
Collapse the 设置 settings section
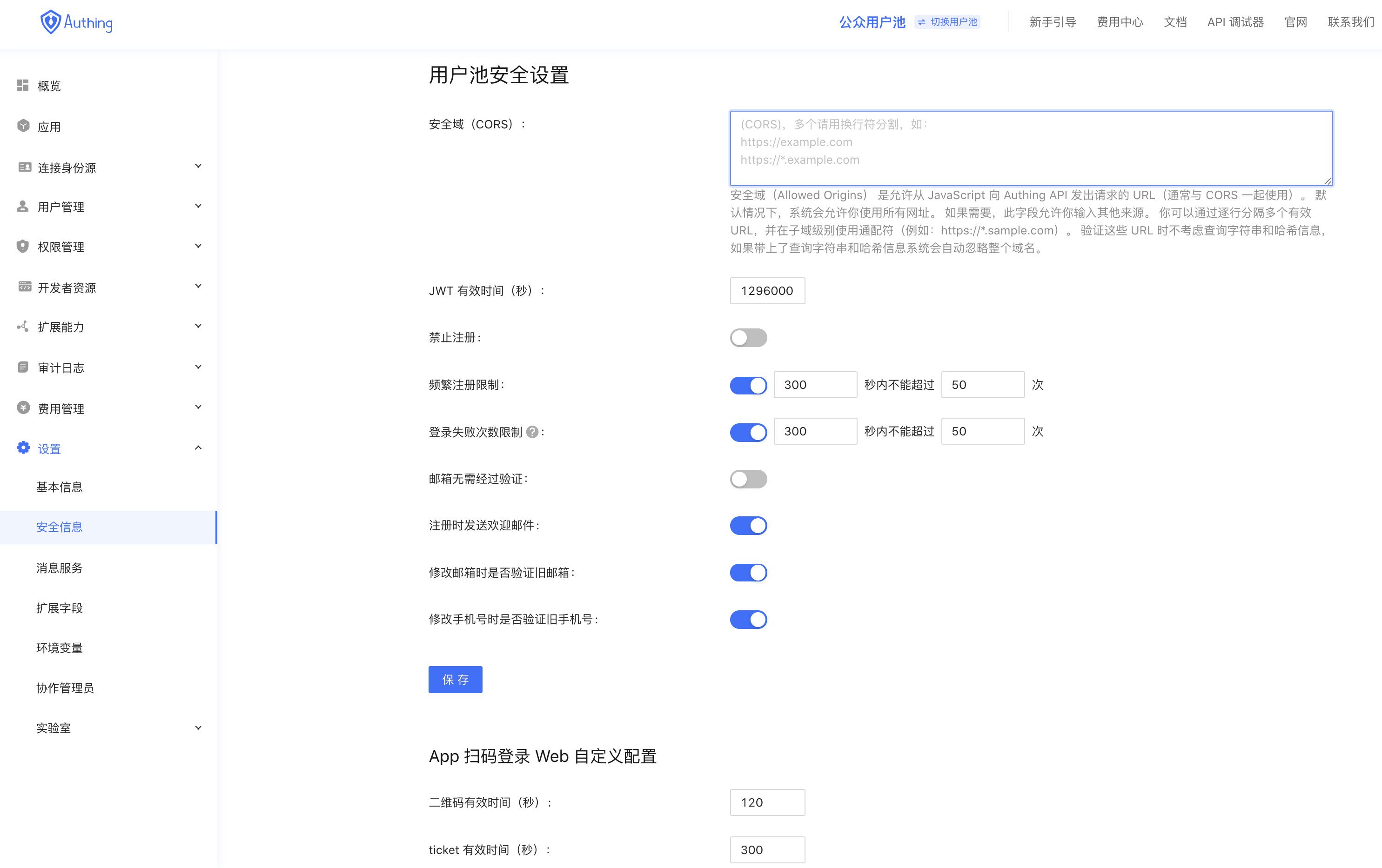coord(198,447)
